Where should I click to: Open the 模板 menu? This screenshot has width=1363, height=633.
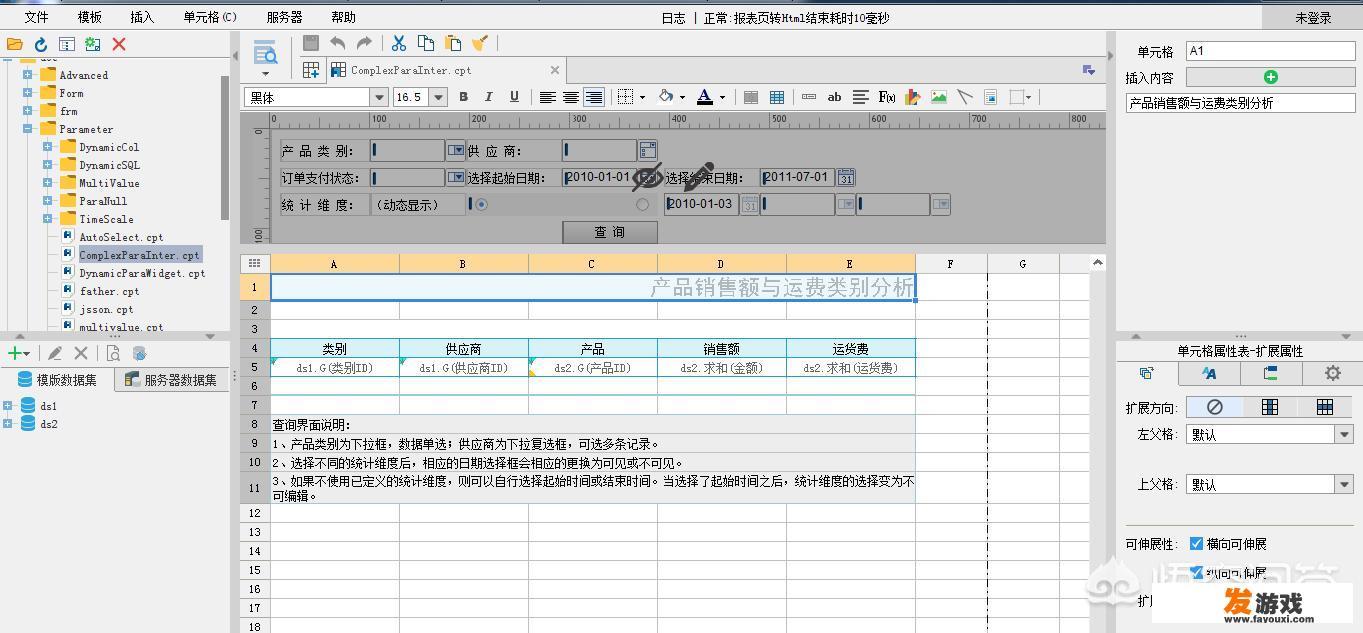tap(89, 17)
